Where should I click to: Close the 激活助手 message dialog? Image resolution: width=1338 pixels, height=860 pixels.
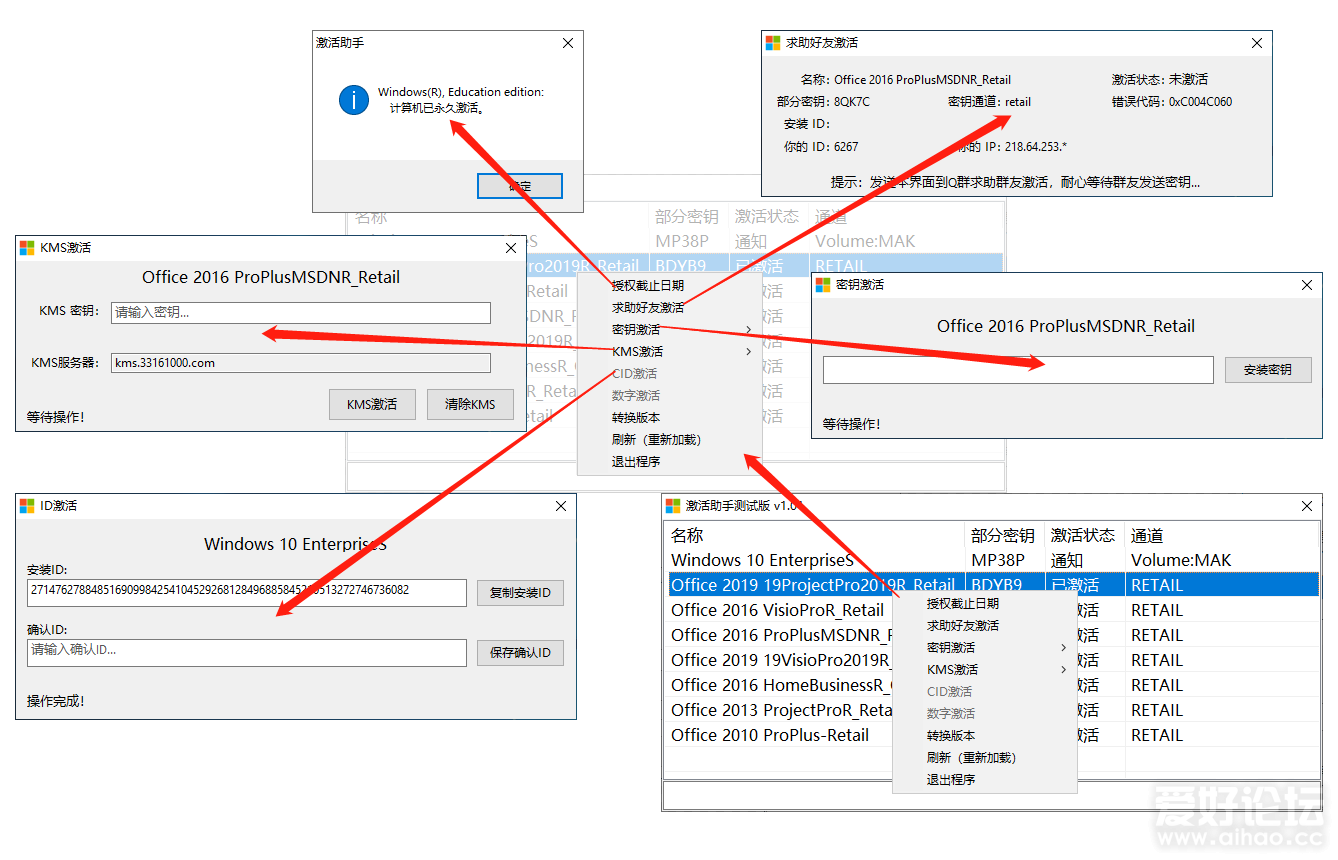(568, 43)
